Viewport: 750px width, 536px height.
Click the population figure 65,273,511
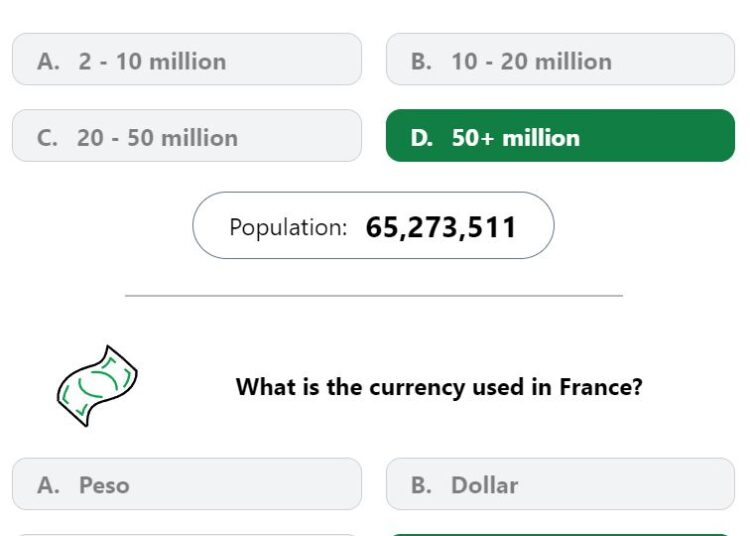pos(441,227)
